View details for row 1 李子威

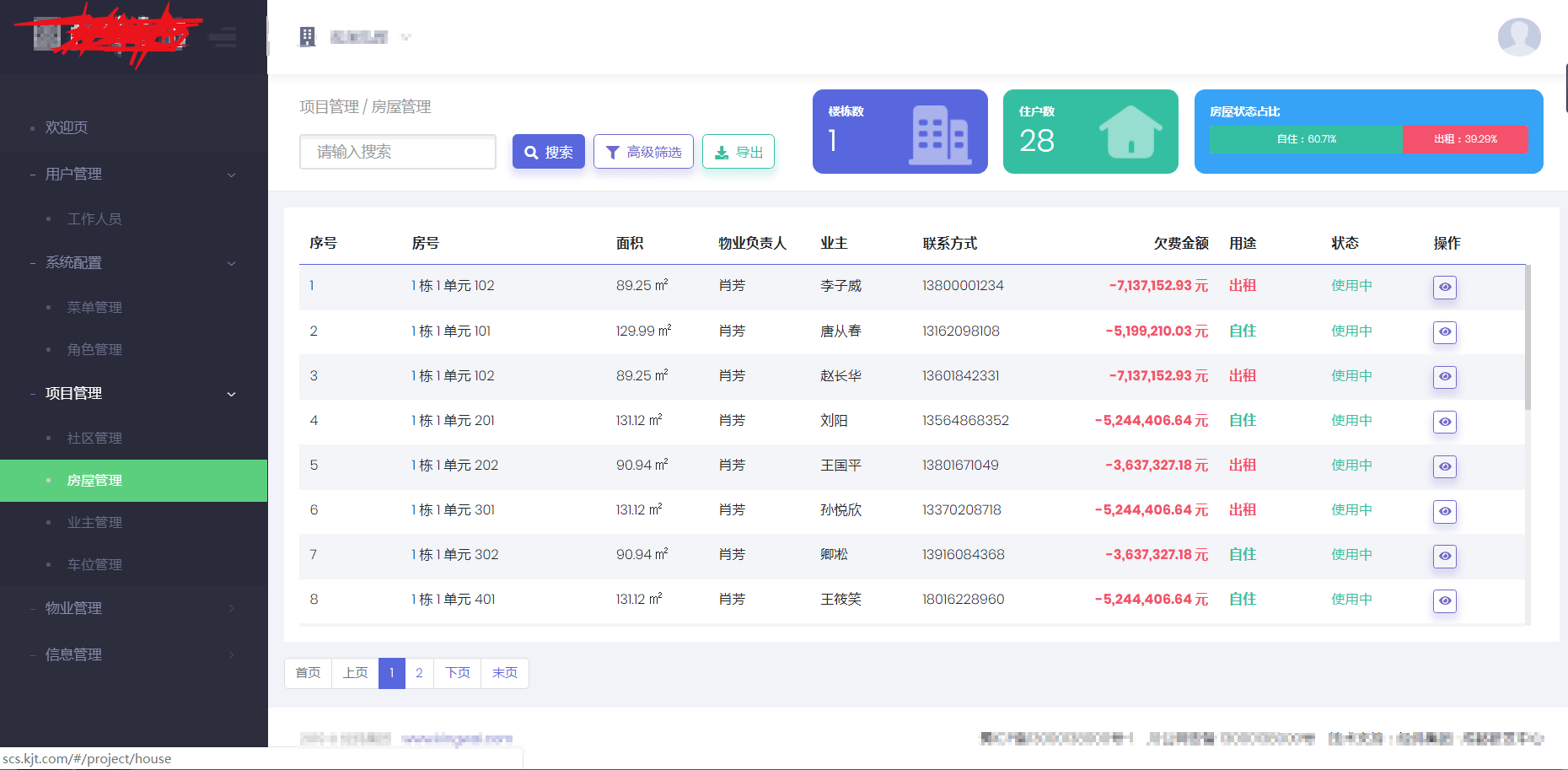(x=1444, y=288)
